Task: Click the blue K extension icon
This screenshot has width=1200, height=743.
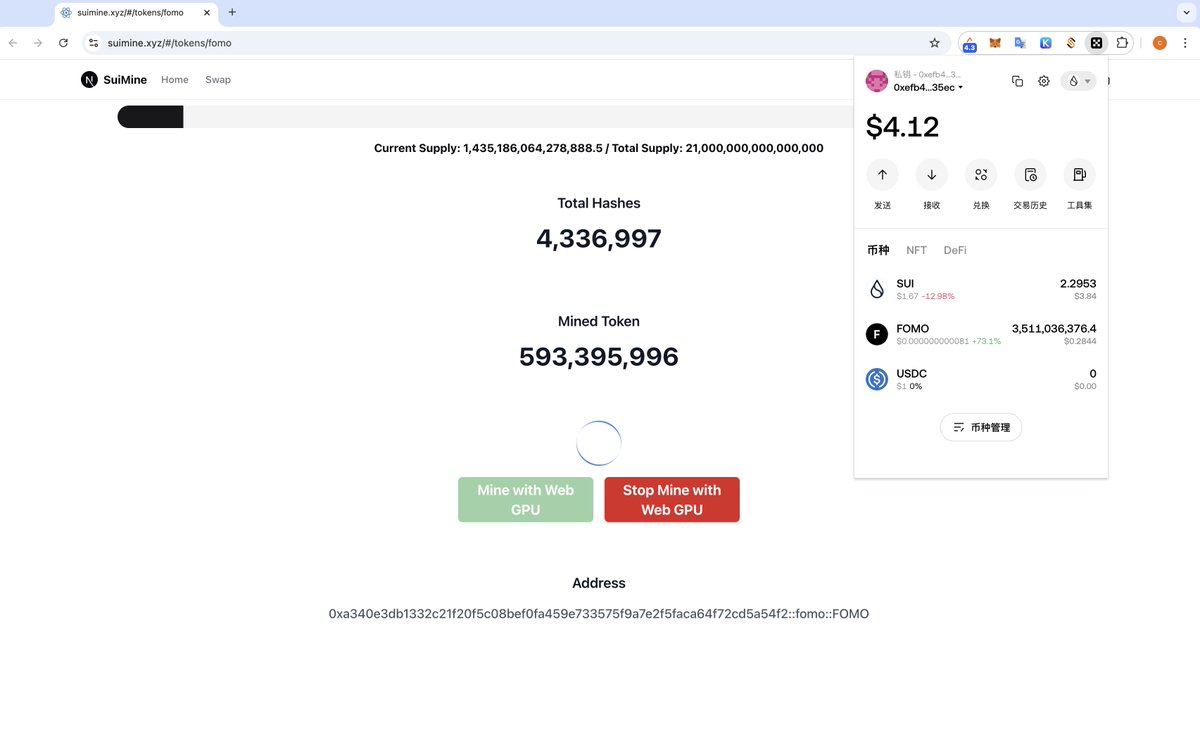Action: pos(1045,43)
